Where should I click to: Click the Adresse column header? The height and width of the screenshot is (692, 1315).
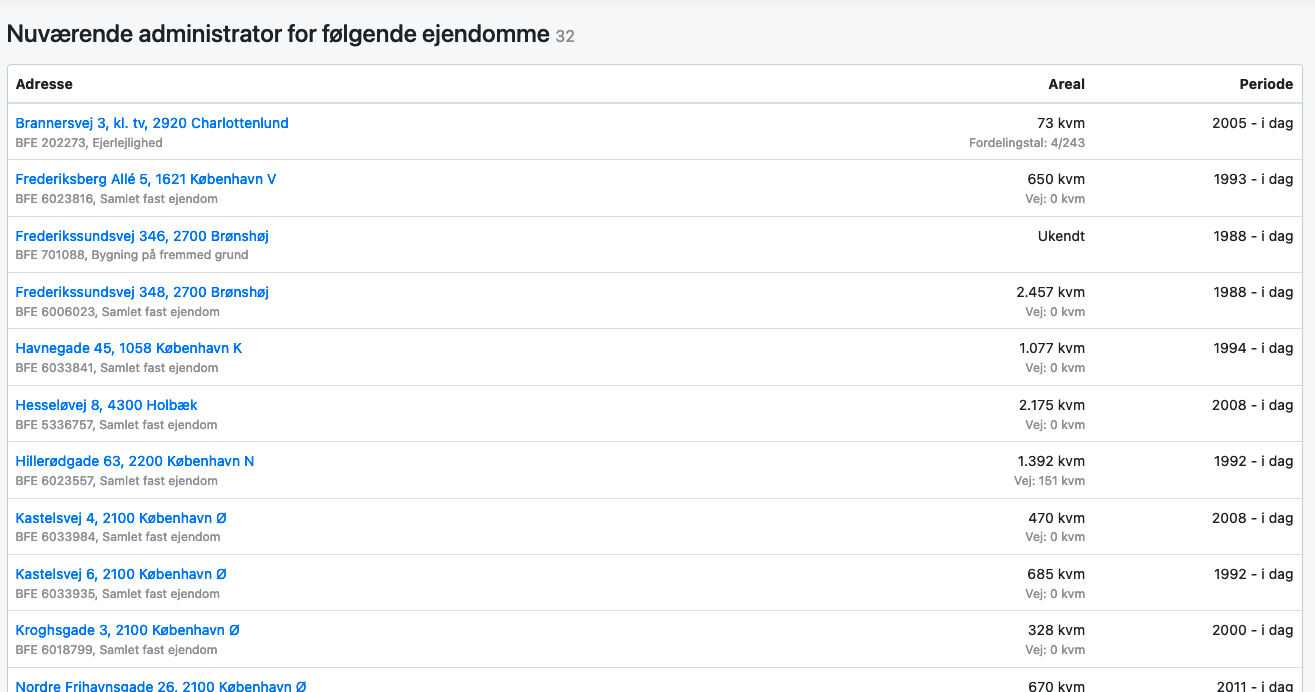click(44, 84)
